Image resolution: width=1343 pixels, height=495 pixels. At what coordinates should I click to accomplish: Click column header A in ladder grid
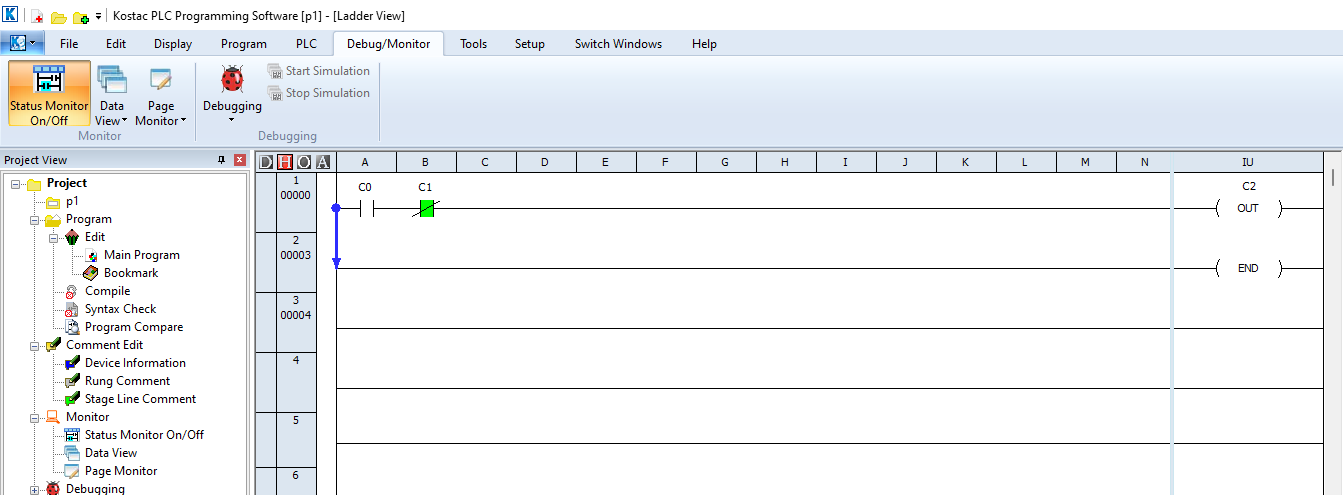(366, 162)
